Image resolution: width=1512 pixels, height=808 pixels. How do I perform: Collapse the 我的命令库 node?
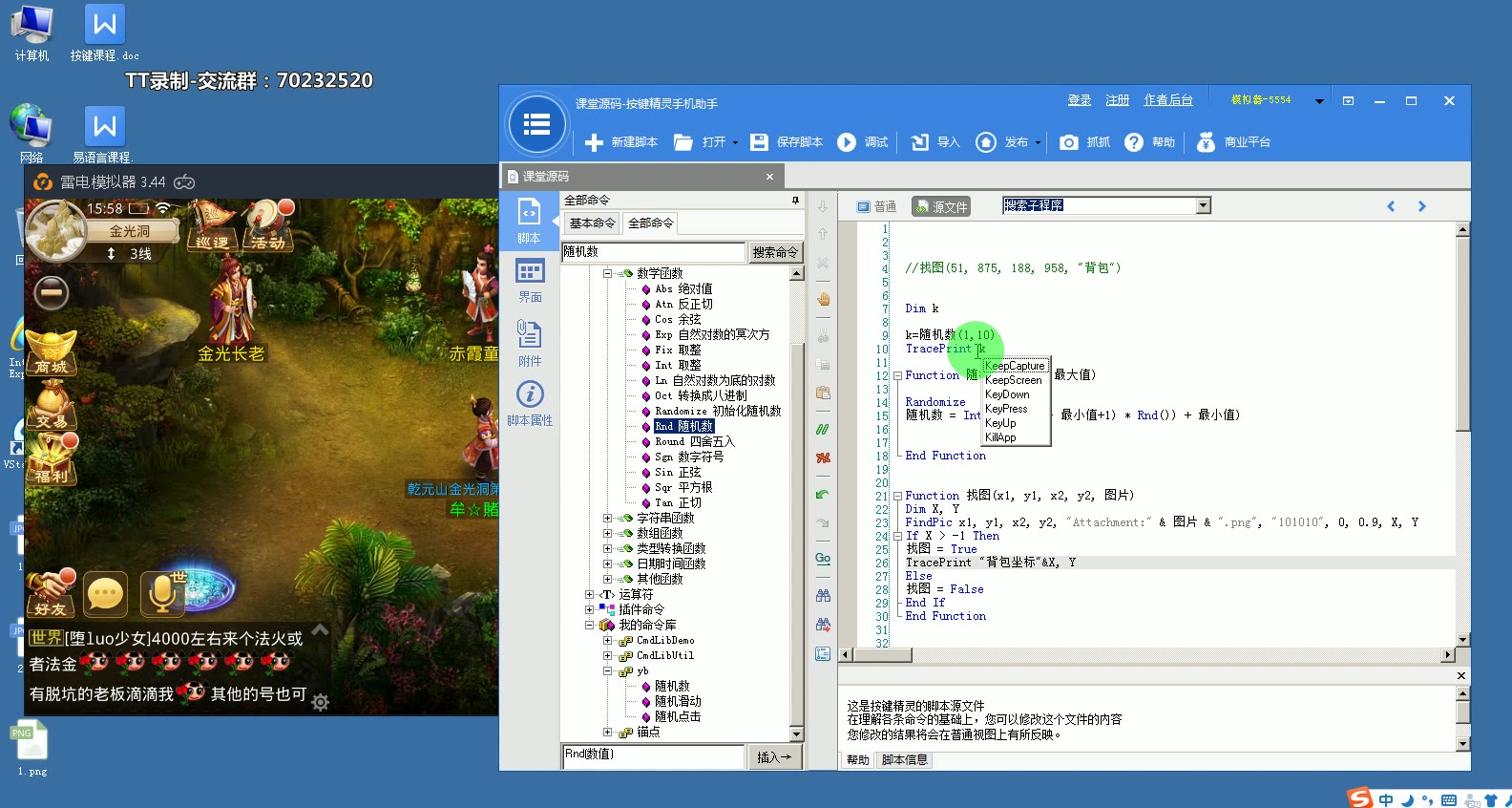(x=589, y=625)
